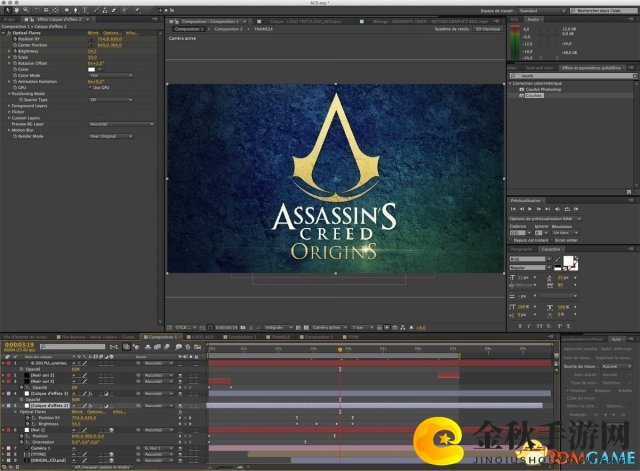Click Infos link on Optical Flares
Screen dimensions: 640x471
pyautogui.click(x=131, y=33)
